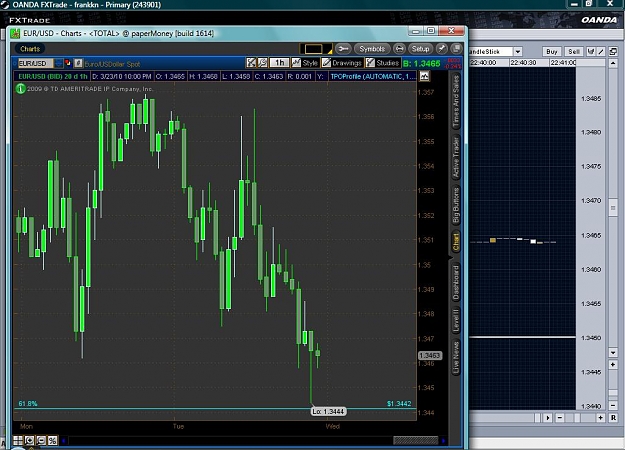The image size is (625, 450).
Task: Click the chart thumbnail icon right of TPOProfile
Action: click(425, 76)
